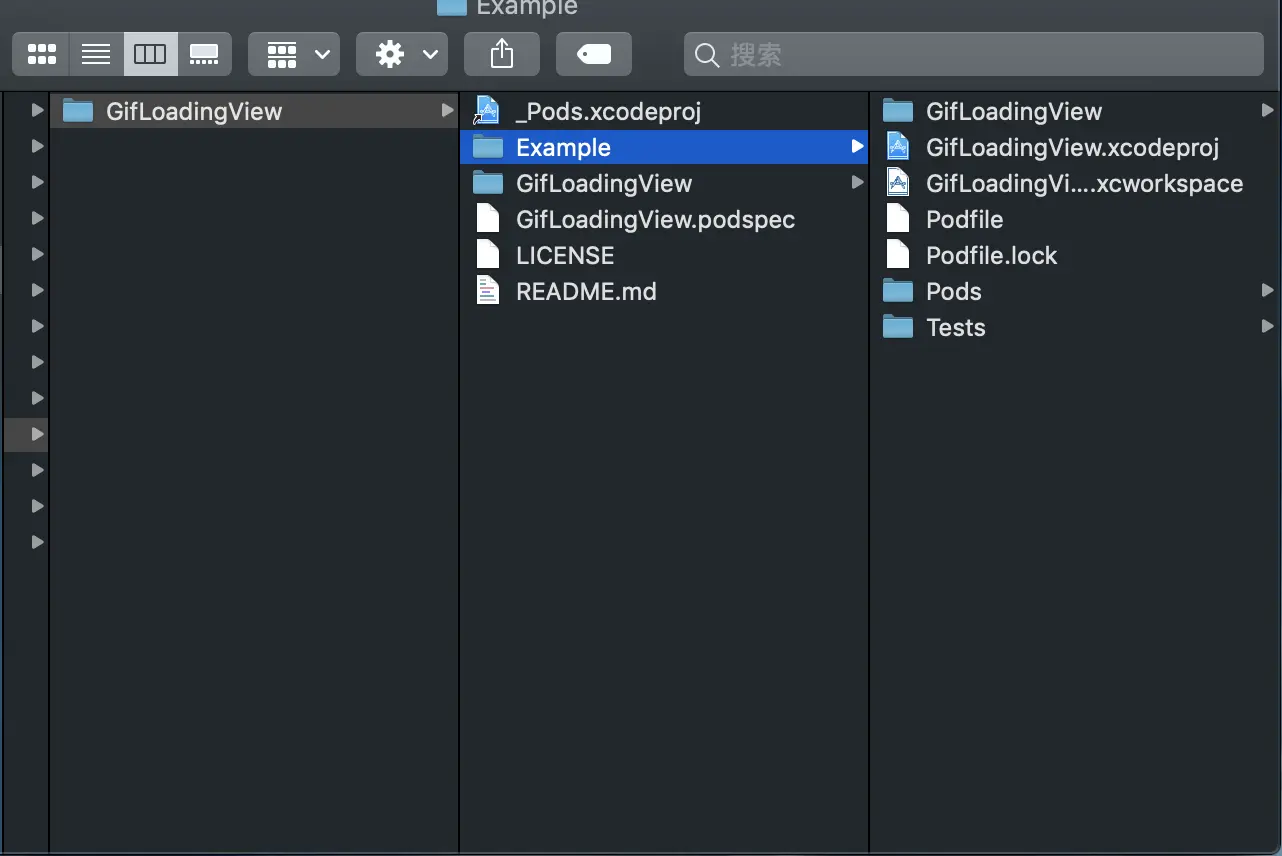Click the README.md document icon
The width and height of the screenshot is (1282, 856).
488,291
